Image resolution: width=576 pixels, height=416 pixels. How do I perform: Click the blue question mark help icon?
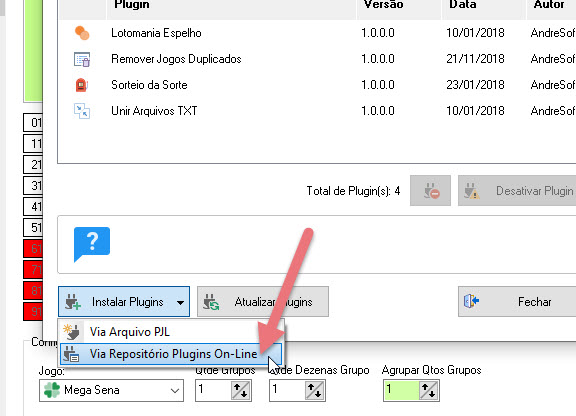[x=92, y=244]
